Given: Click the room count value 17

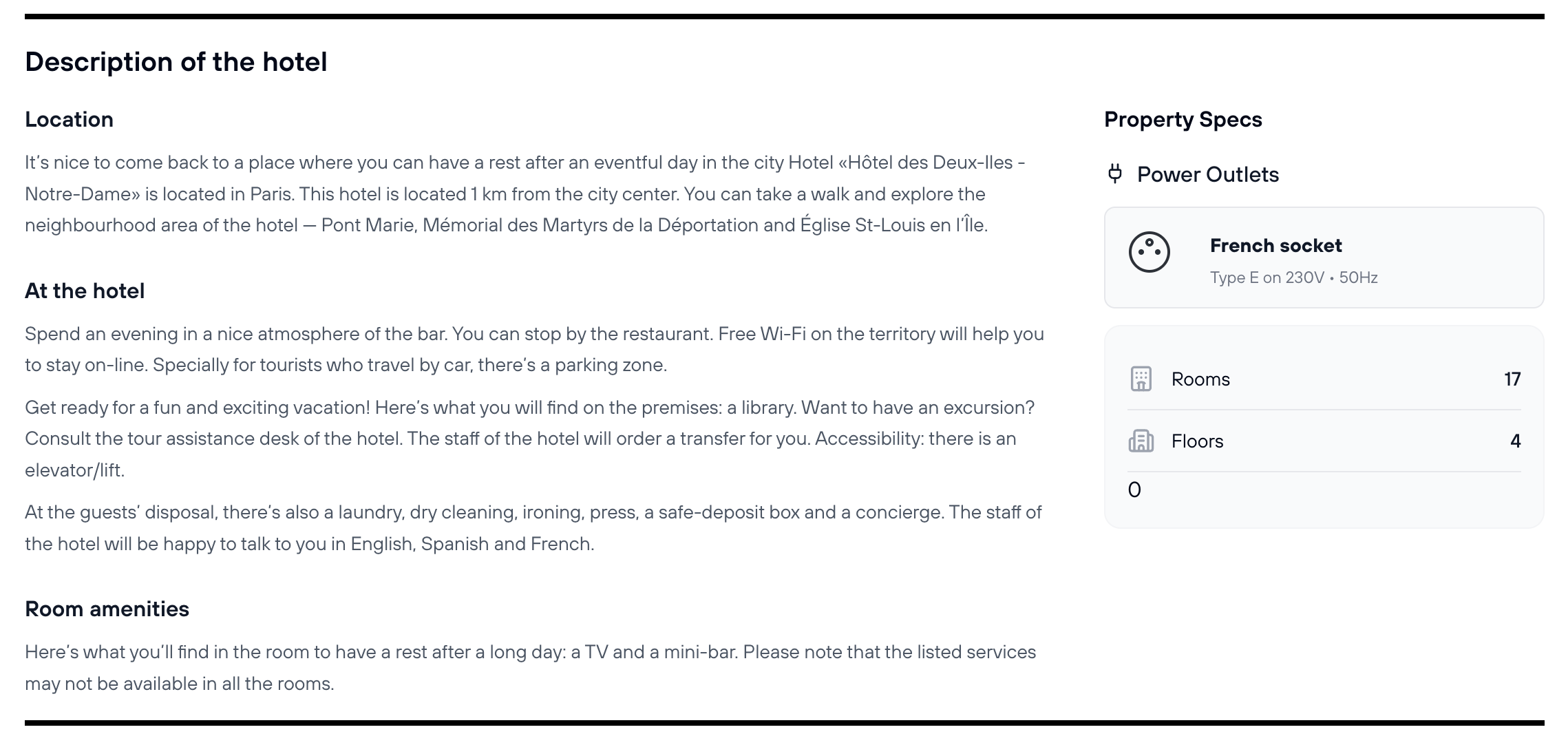Looking at the screenshot, I should (x=1512, y=379).
